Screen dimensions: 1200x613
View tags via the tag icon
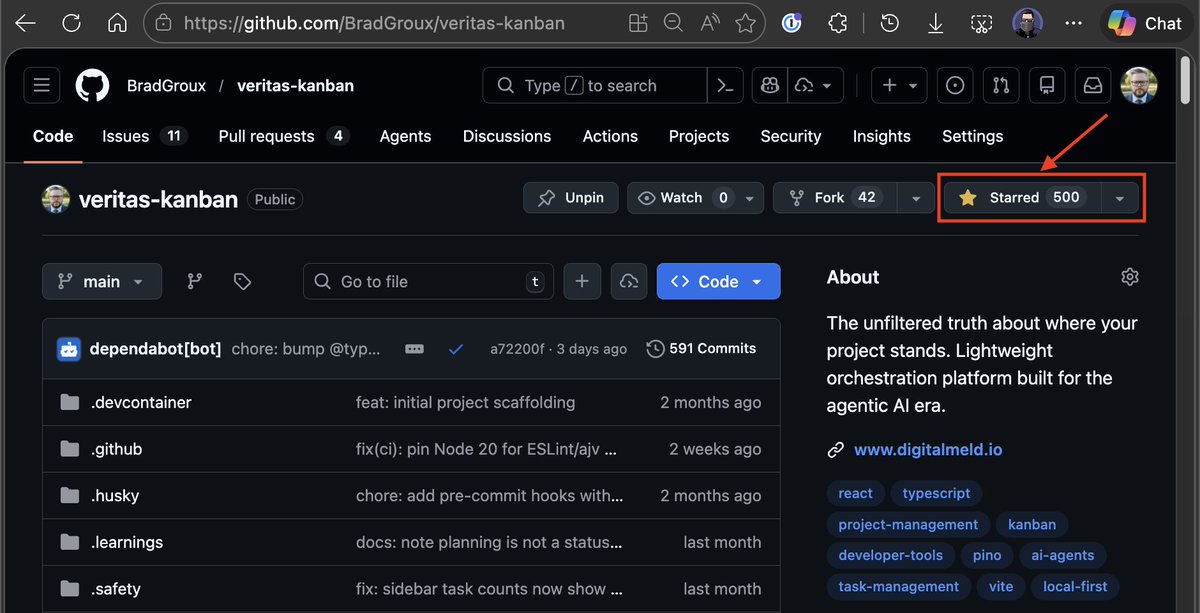coord(242,282)
